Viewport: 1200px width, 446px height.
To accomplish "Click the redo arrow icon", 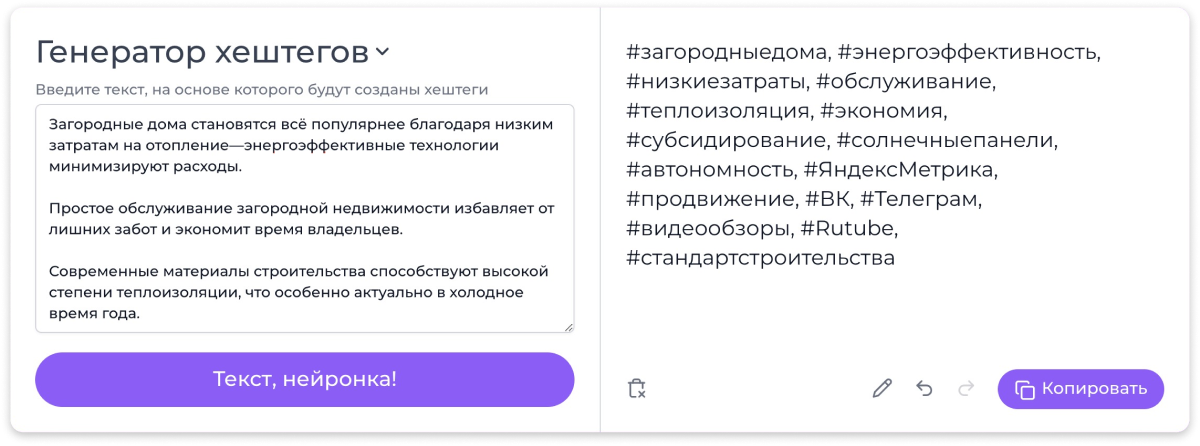I will coord(966,389).
